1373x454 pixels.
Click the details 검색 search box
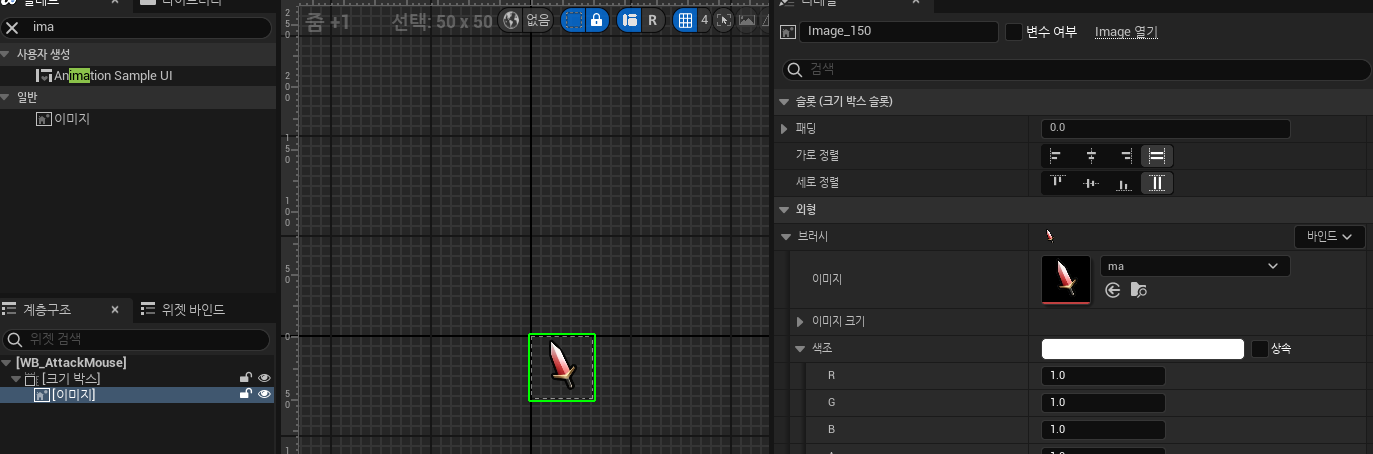1077,70
